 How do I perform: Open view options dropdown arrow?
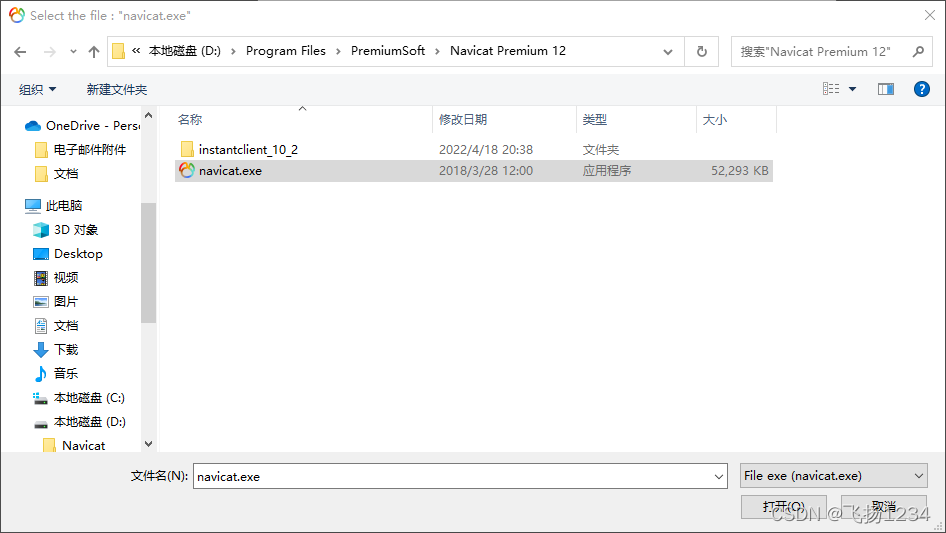852,89
